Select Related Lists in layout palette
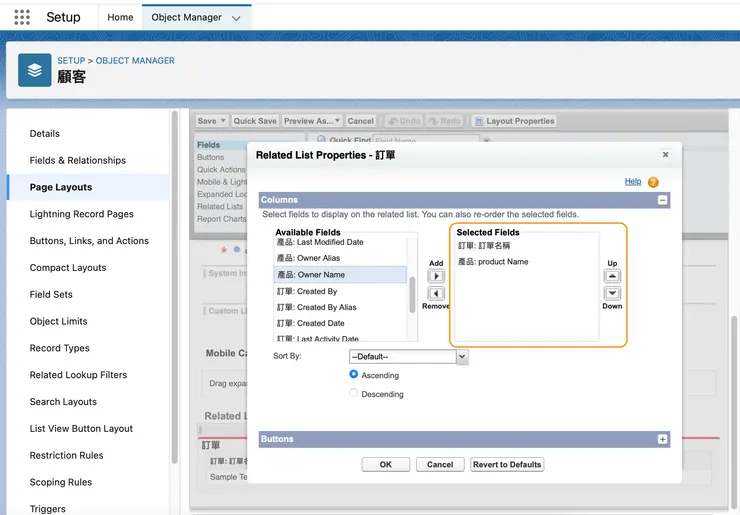The height and width of the screenshot is (515, 740). point(220,206)
